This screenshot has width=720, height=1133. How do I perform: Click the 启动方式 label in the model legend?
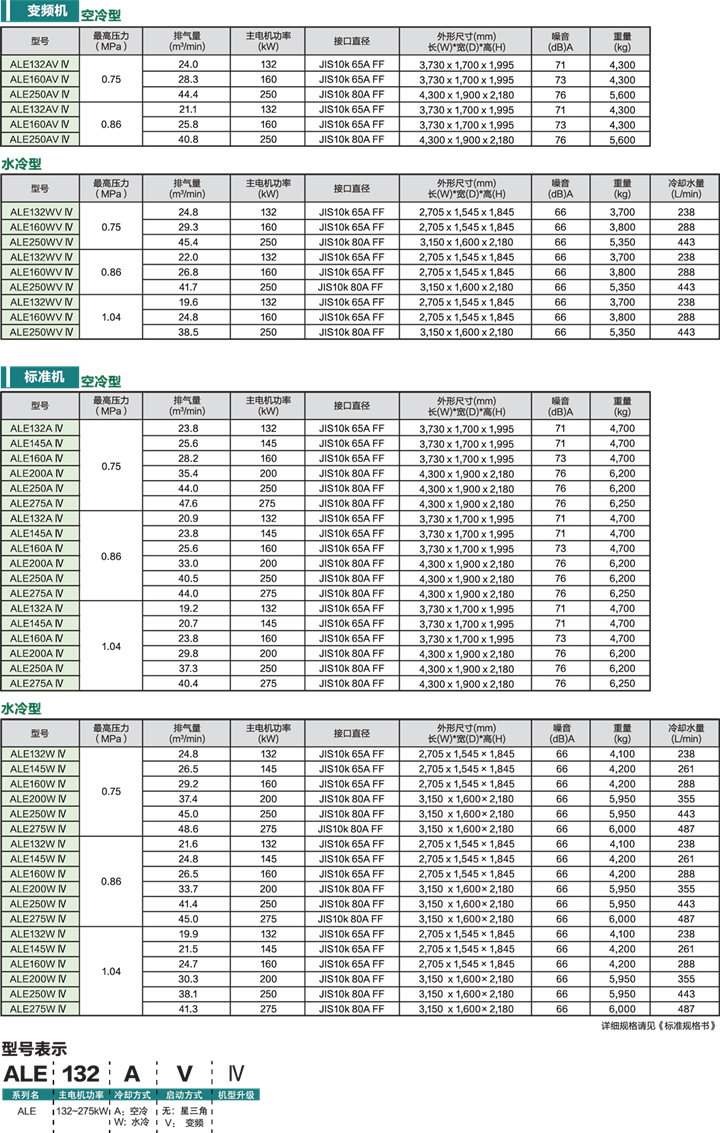pos(182,1095)
